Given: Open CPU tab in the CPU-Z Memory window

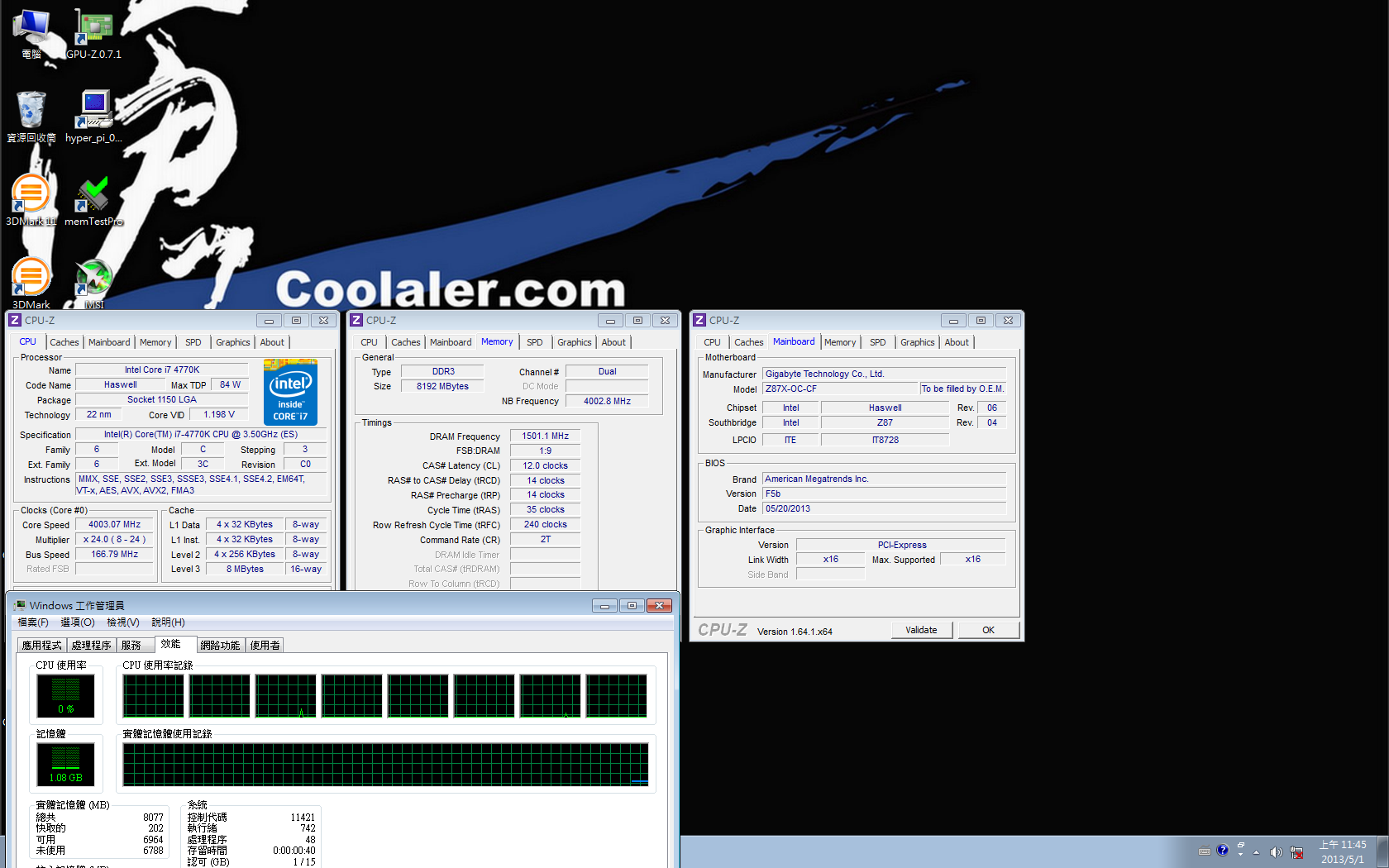Looking at the screenshot, I should [369, 342].
